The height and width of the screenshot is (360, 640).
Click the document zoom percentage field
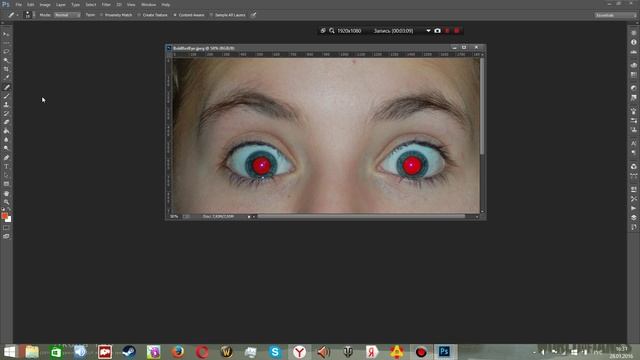(174, 217)
